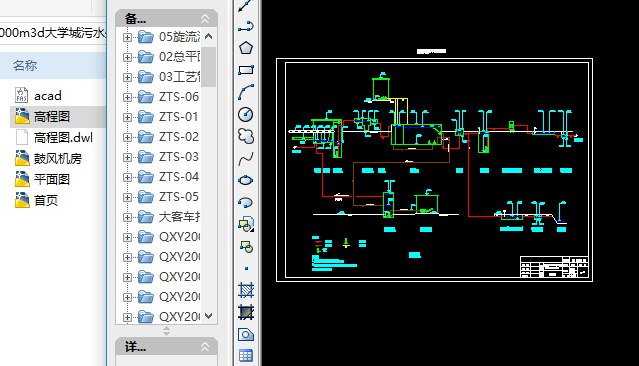Select the Polygon draw tool
This screenshot has width=639, height=366.
pos(246,48)
